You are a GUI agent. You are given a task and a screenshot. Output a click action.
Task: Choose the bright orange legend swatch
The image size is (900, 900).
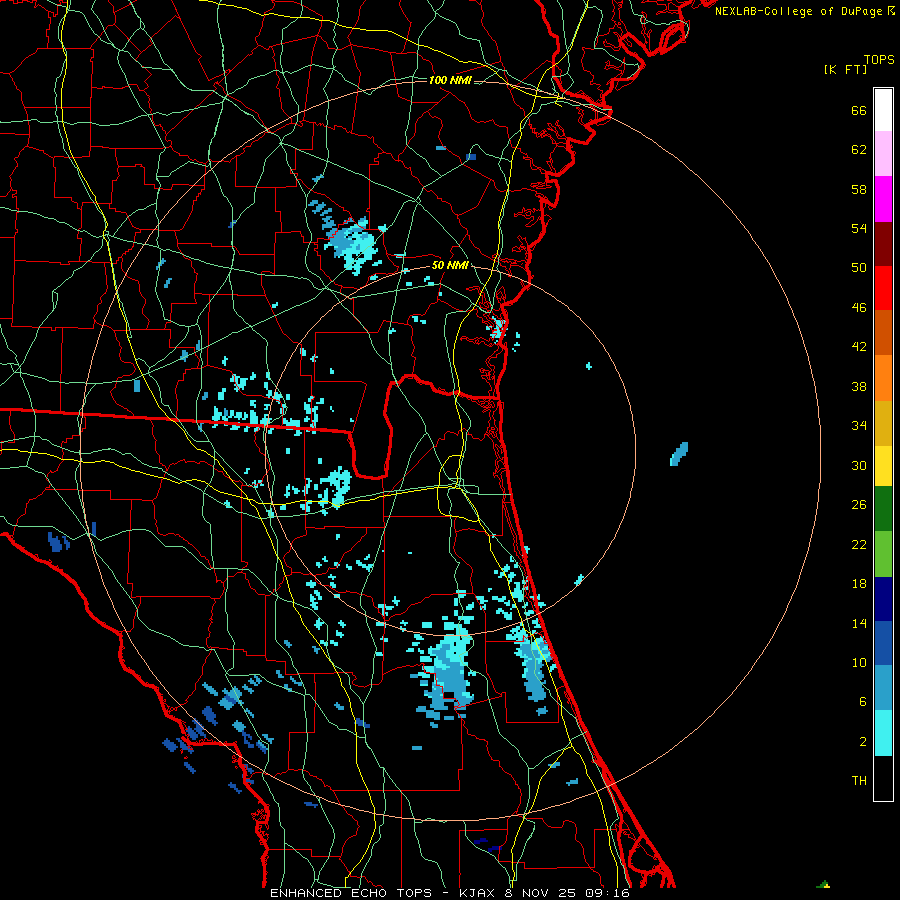point(883,378)
